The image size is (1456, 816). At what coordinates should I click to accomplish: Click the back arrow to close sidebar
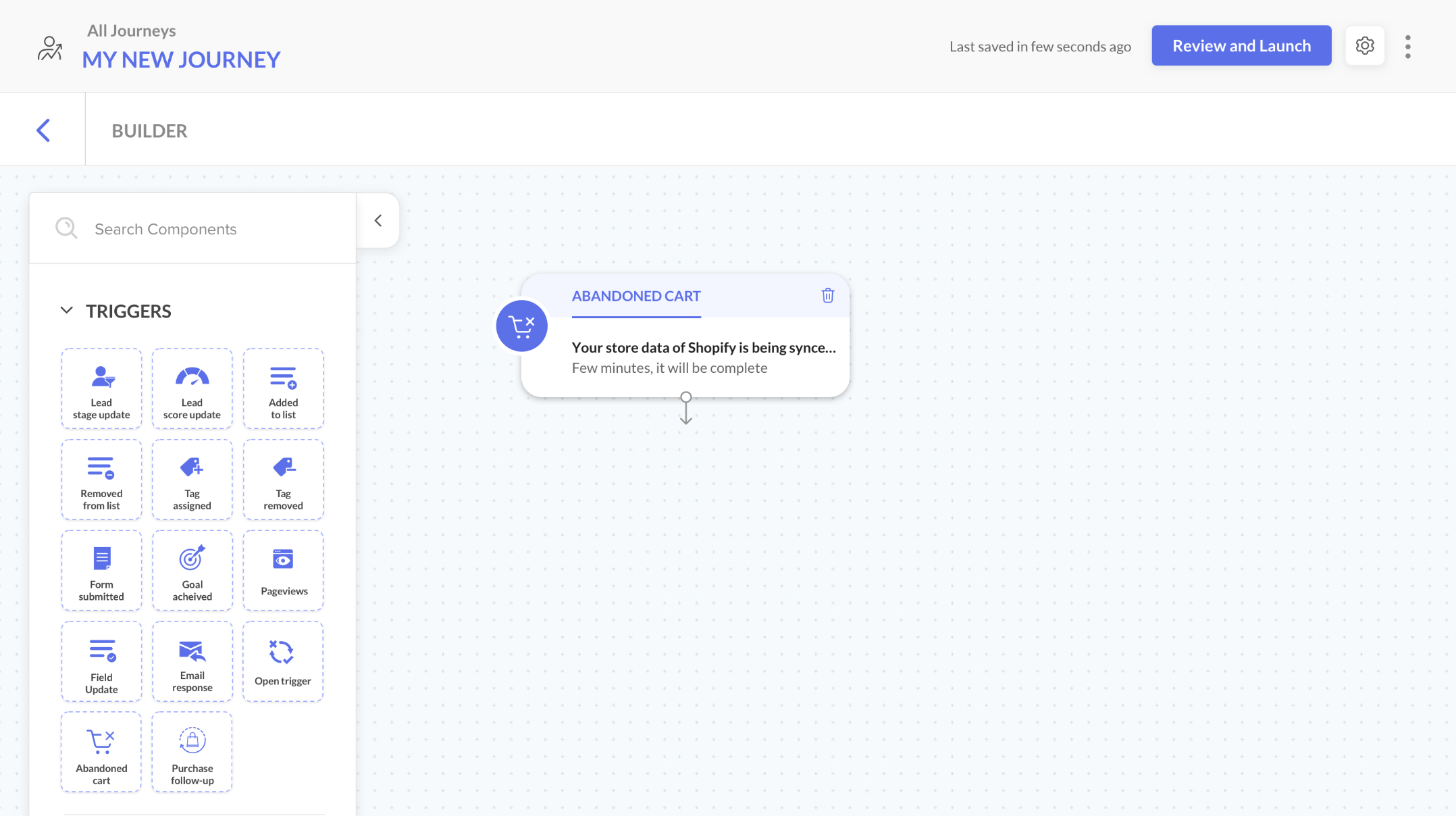point(378,220)
